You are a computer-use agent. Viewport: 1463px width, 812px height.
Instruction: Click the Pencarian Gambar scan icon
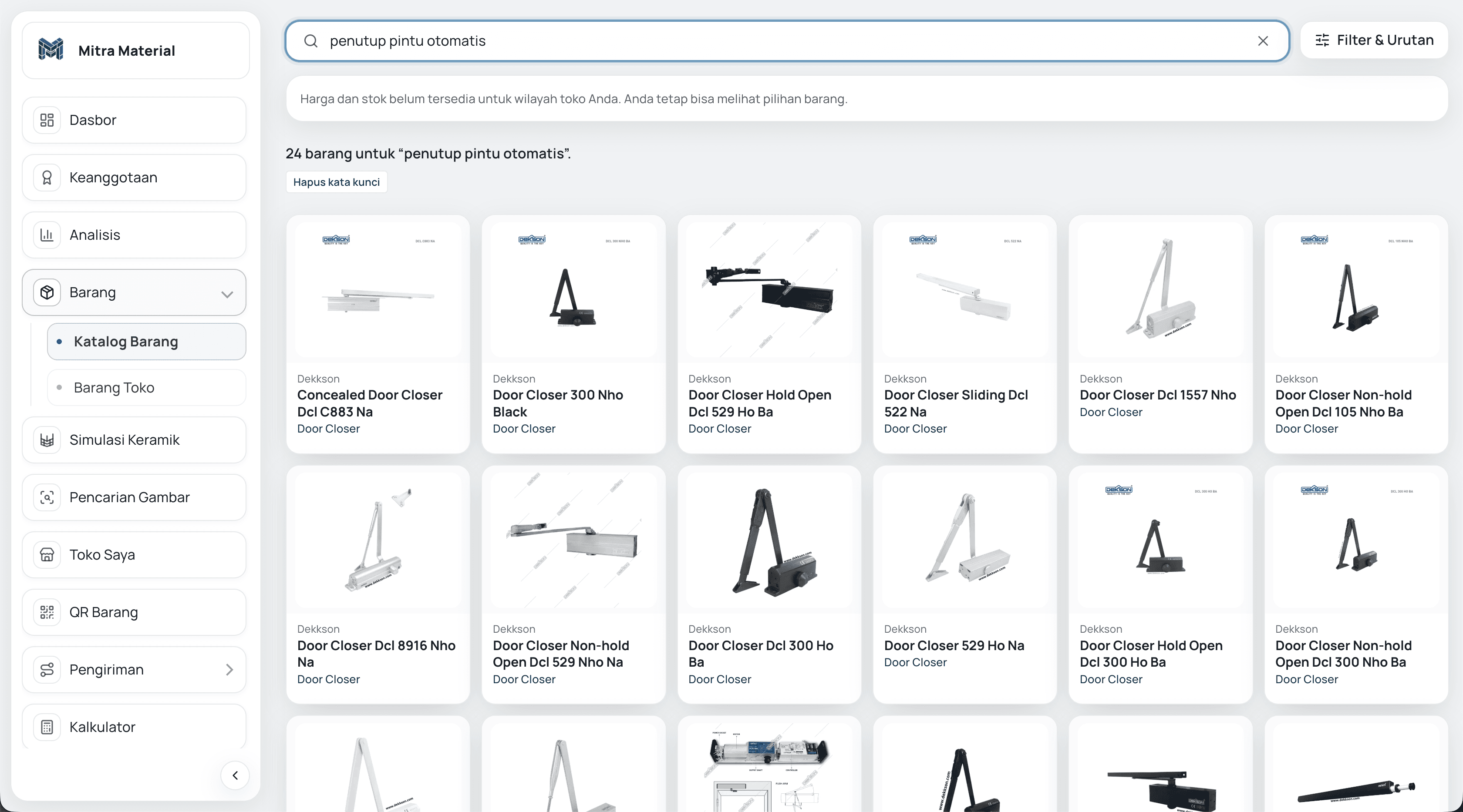pos(47,497)
